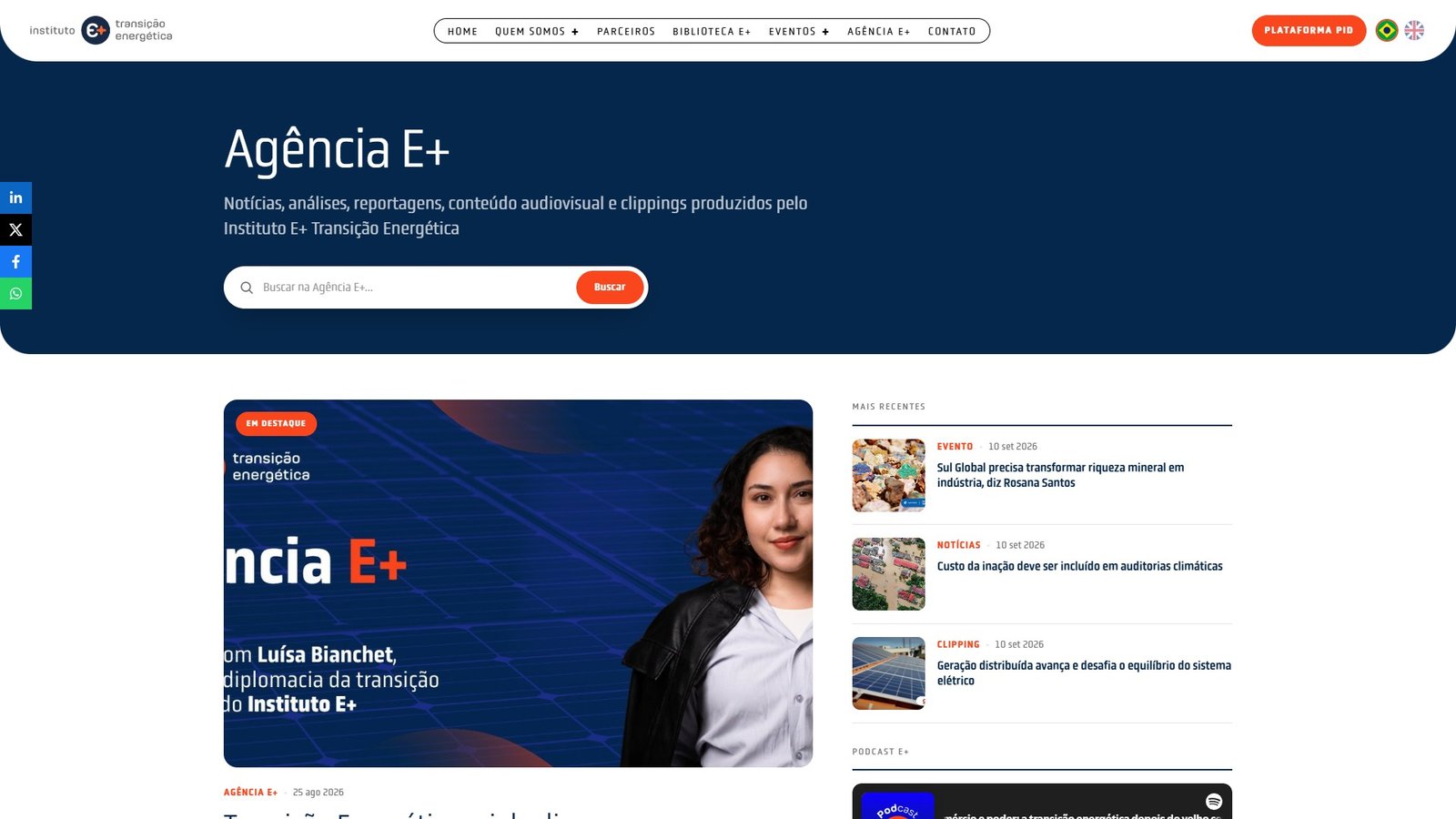Click the search magnifier icon
The image size is (1456, 819).
point(247,288)
